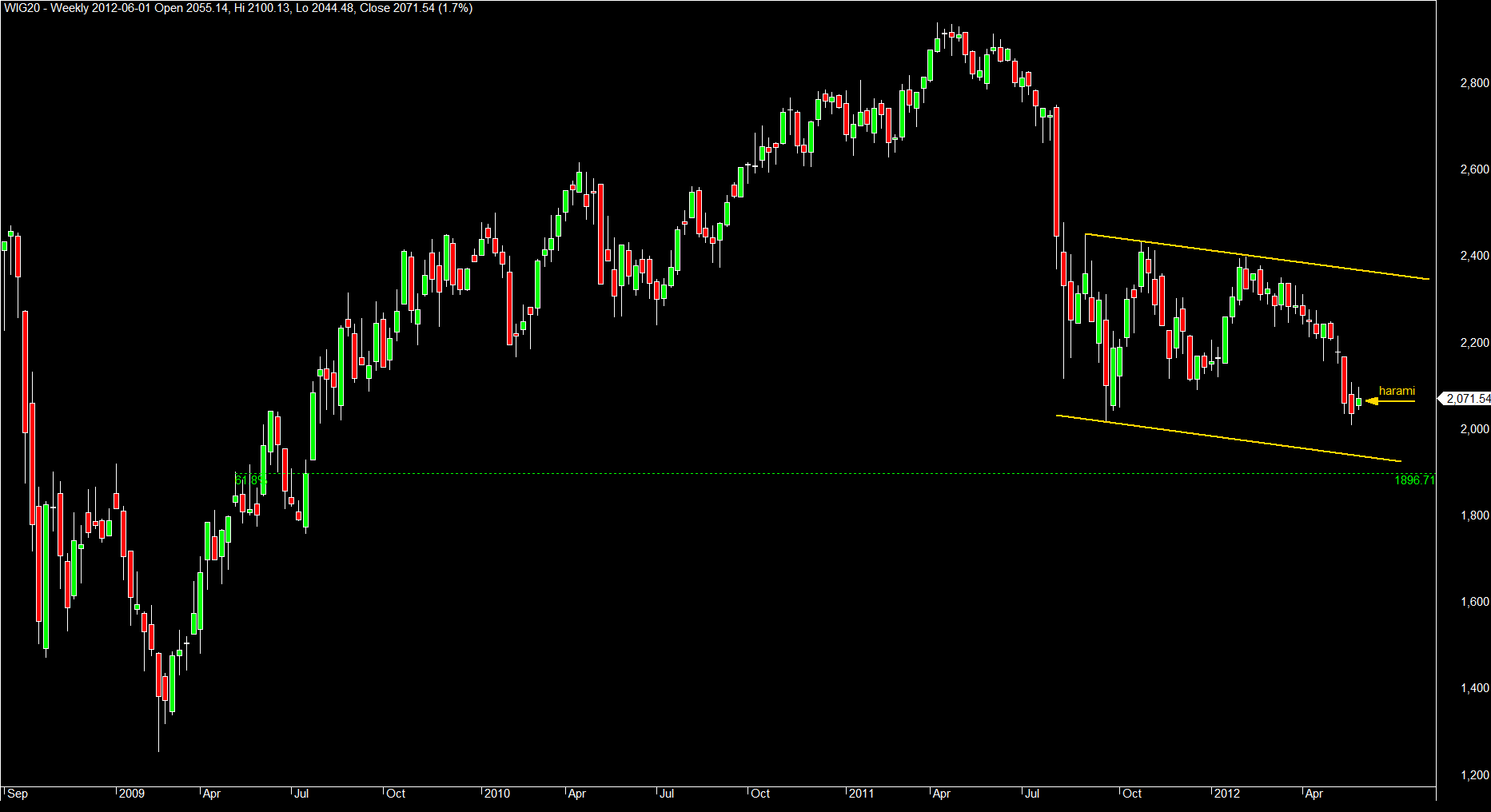Click the 'Apr' label following 2012
Screen dimensions: 1491x812
pos(1314,794)
